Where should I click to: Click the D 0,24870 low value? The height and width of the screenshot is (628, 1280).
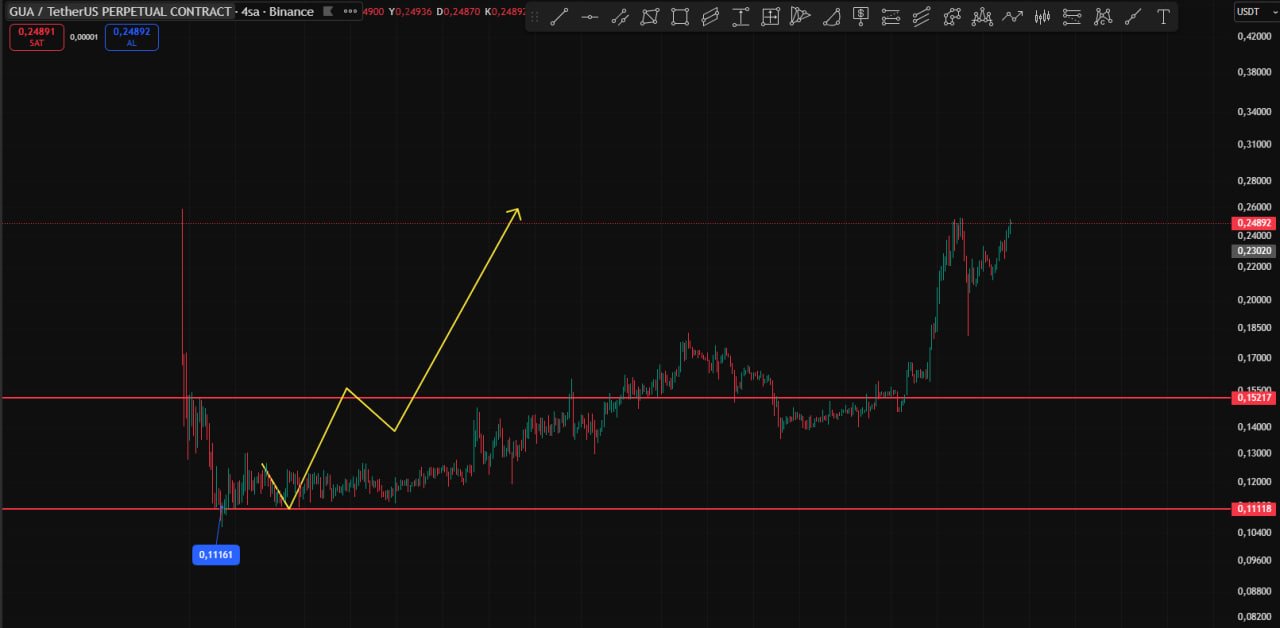459,12
